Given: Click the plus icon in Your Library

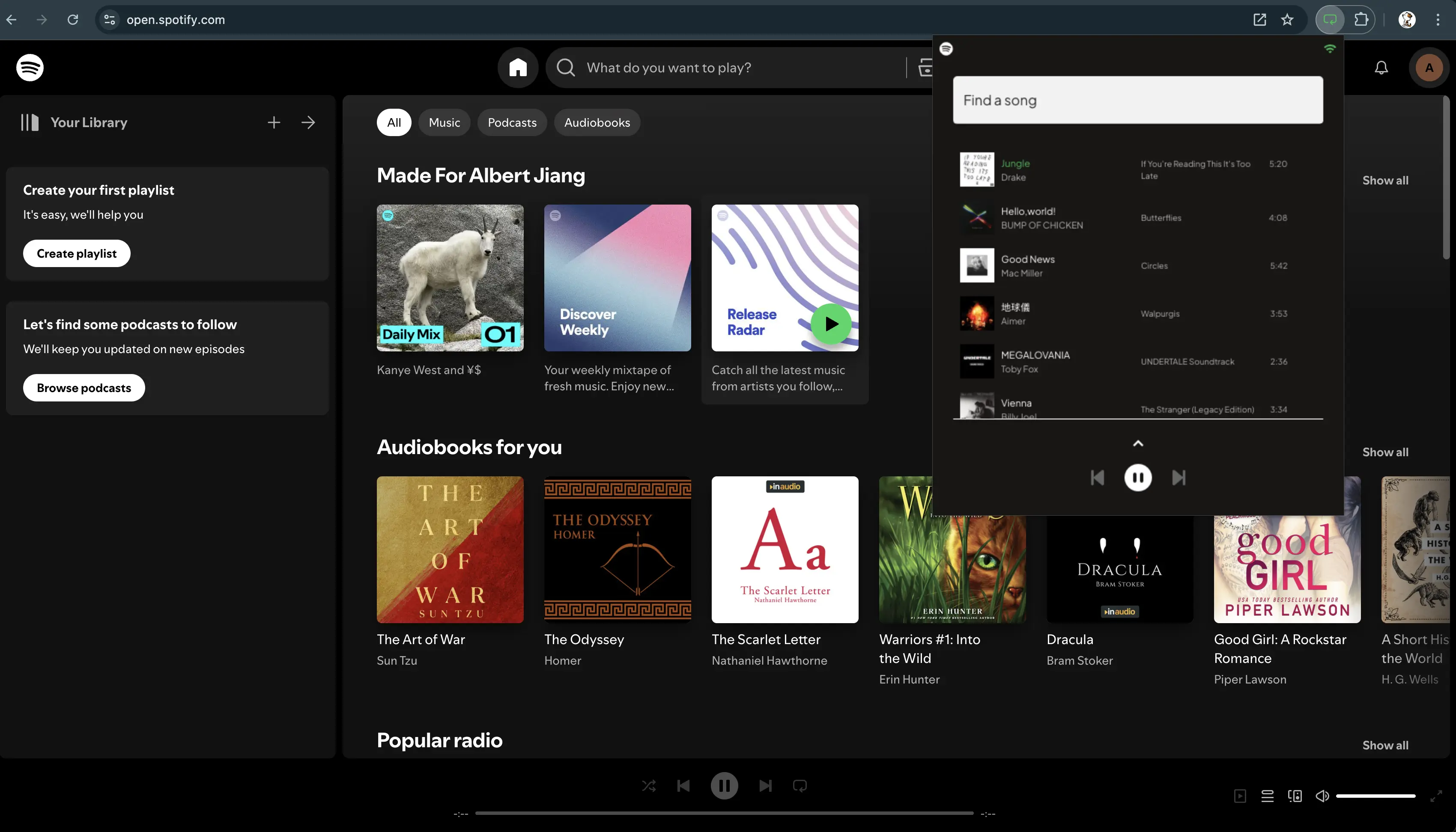Looking at the screenshot, I should (x=274, y=122).
